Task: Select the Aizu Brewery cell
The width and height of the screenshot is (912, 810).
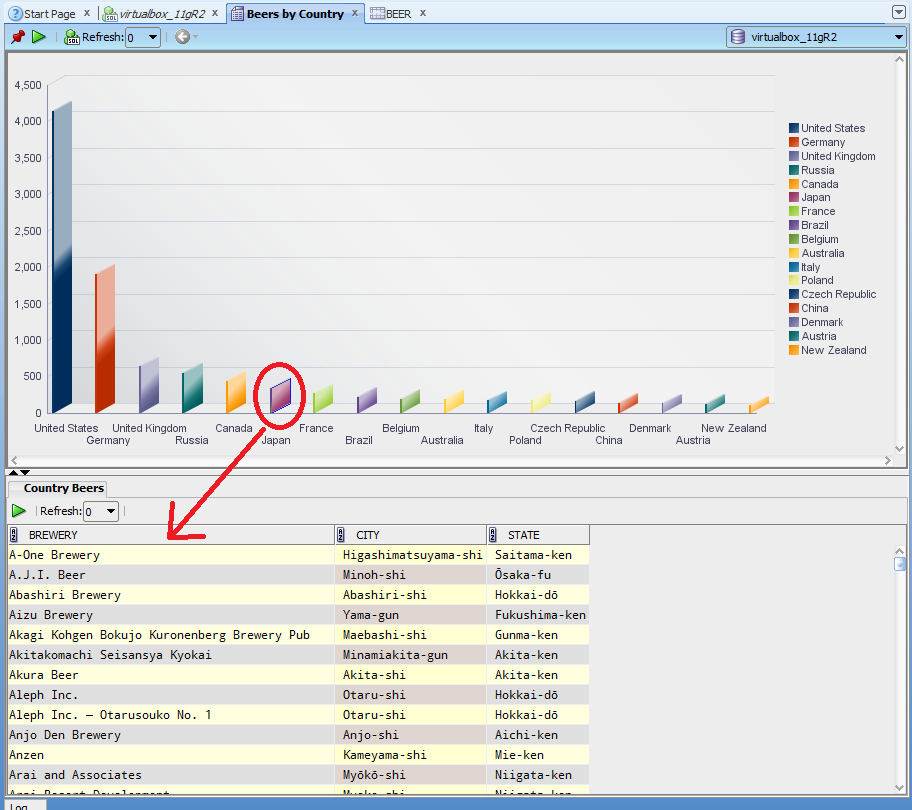Action: (x=171, y=615)
